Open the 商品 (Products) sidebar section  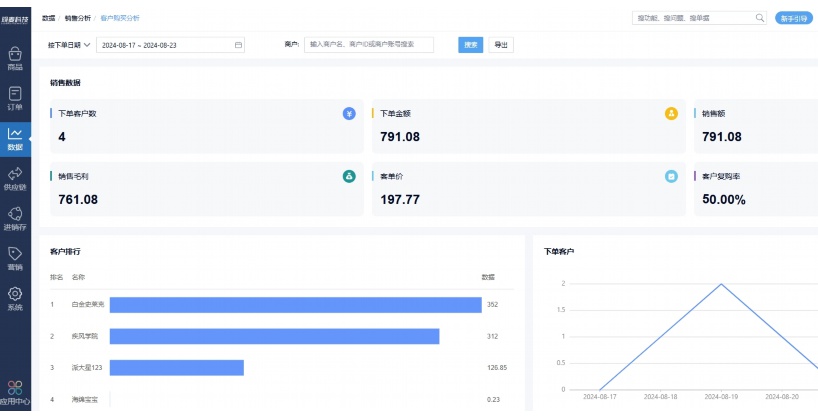[x=15, y=57]
